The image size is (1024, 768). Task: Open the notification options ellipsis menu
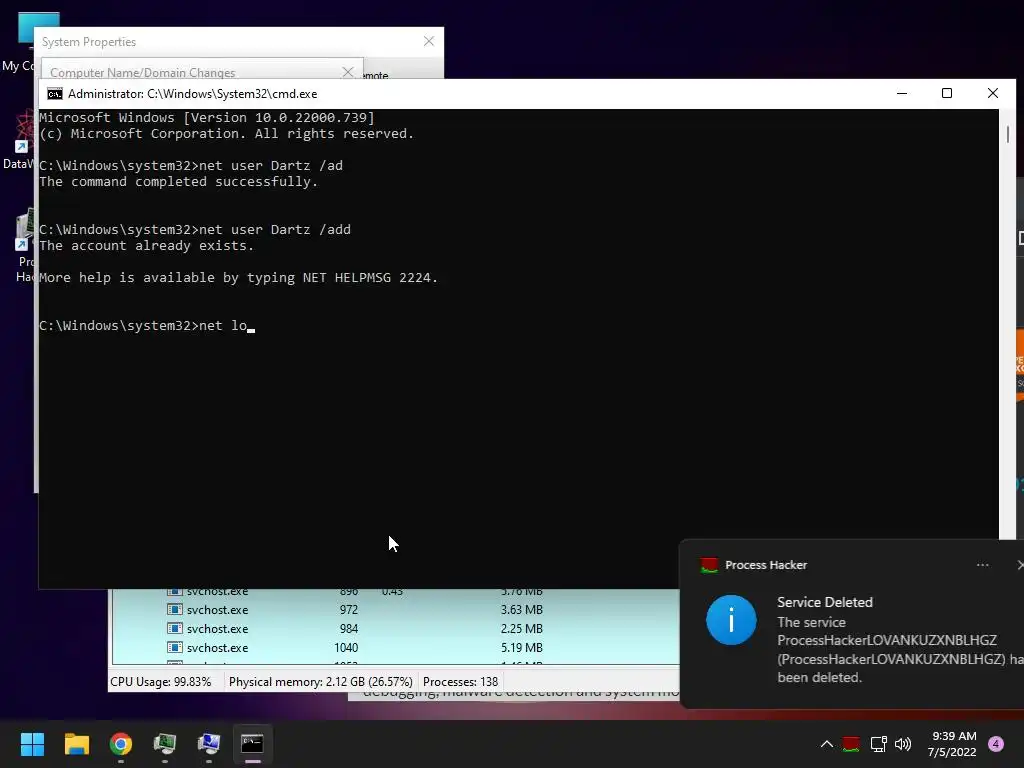(x=982, y=565)
